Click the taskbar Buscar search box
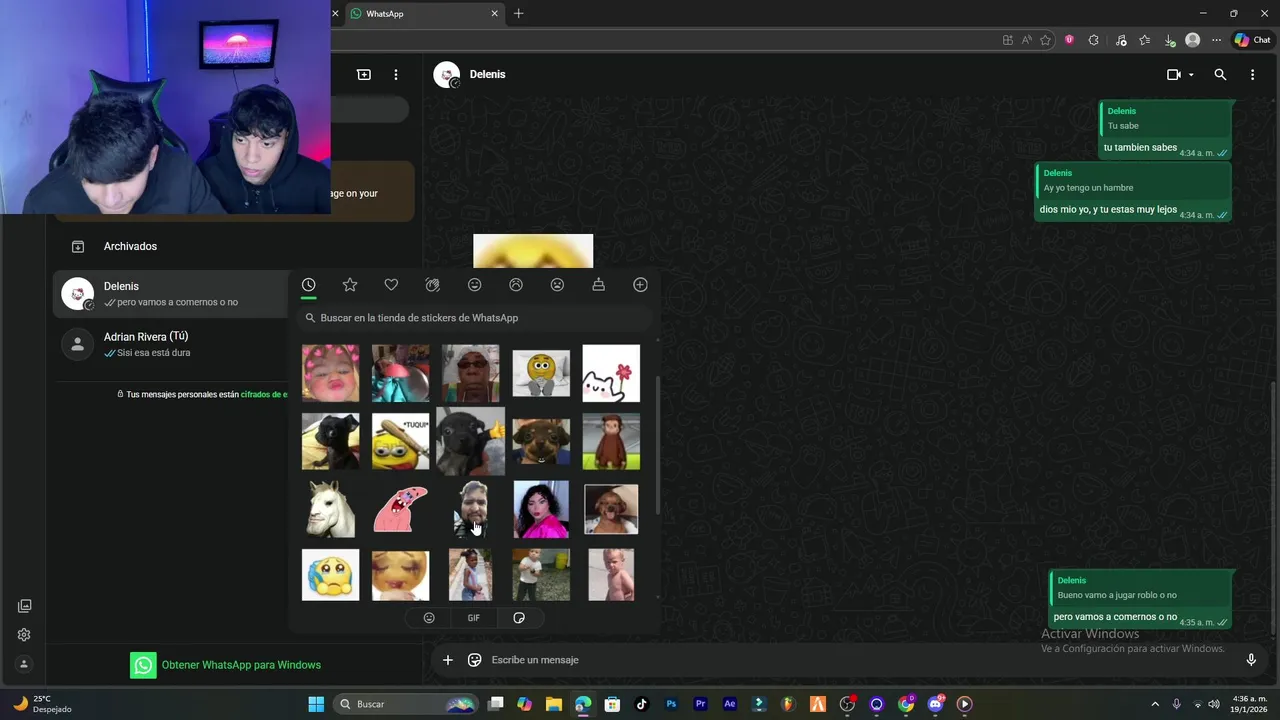This screenshot has width=1280, height=720. [405, 704]
